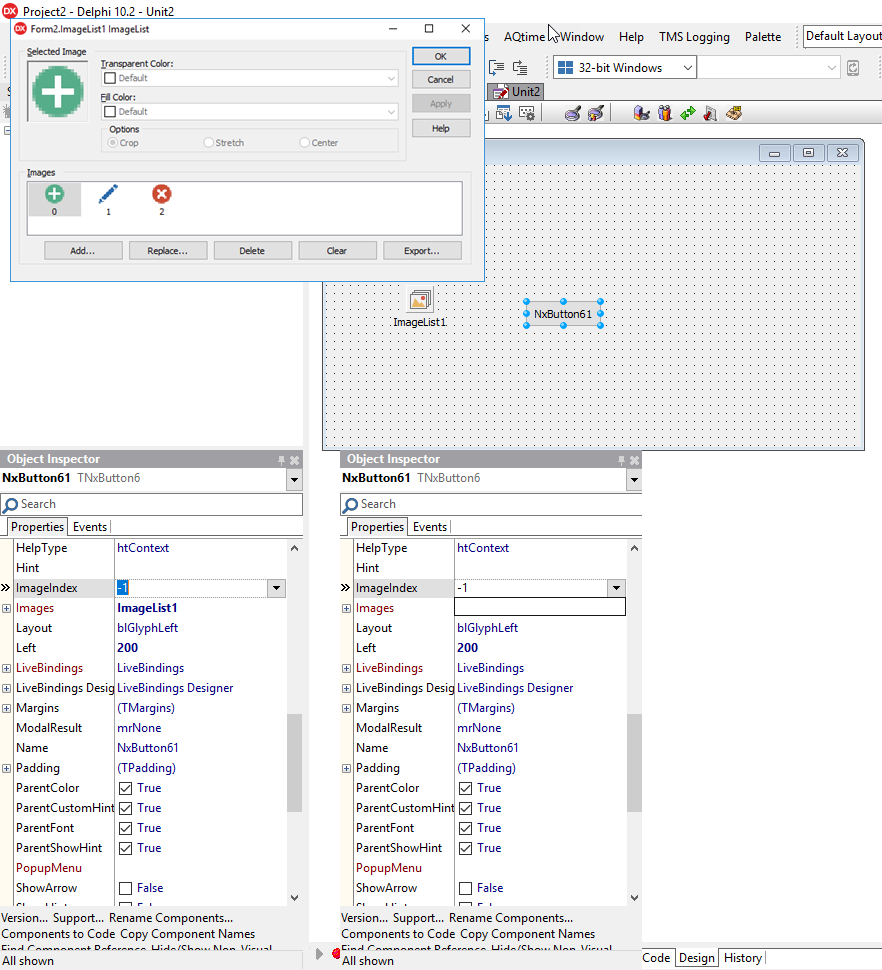The height and width of the screenshot is (970, 882).
Task: Toggle ParentFont checkbox in left Object Inspector
Action: tap(126, 828)
